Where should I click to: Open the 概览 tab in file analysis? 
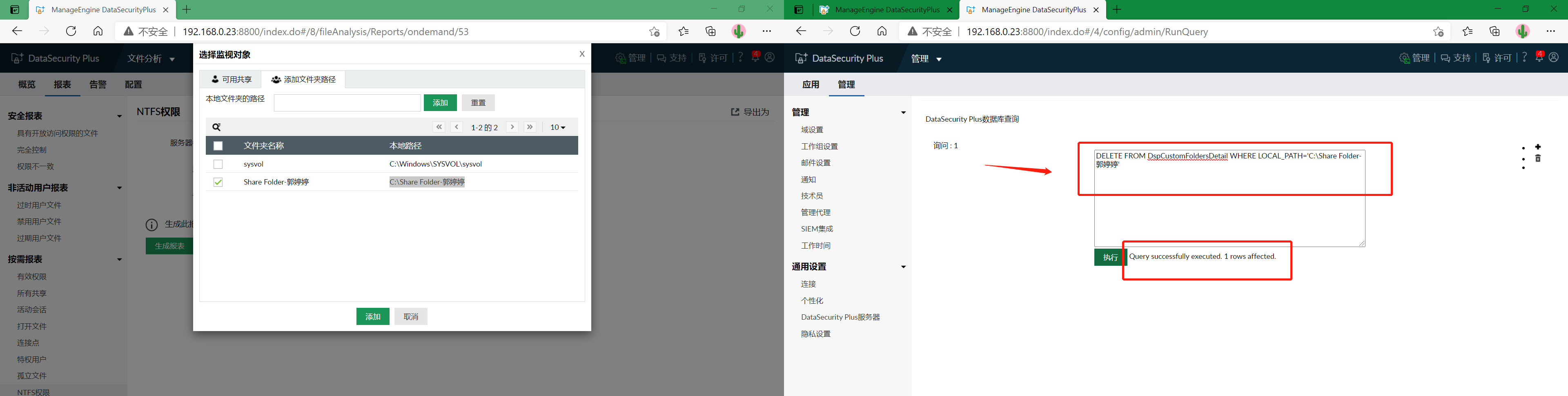tap(27, 85)
